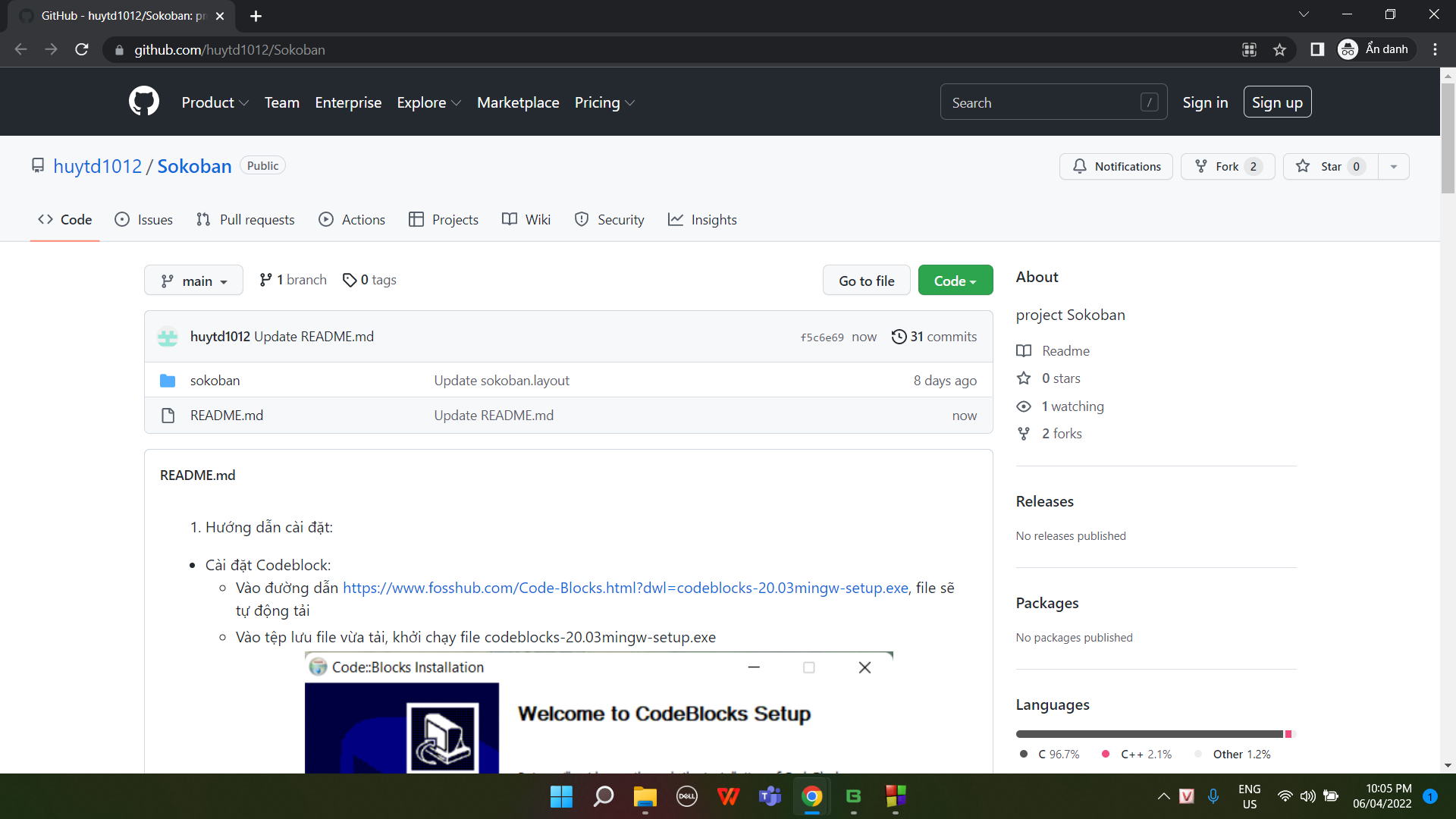The image size is (1456, 819).
Task: Expand the green Code dropdown button
Action: [x=955, y=281]
